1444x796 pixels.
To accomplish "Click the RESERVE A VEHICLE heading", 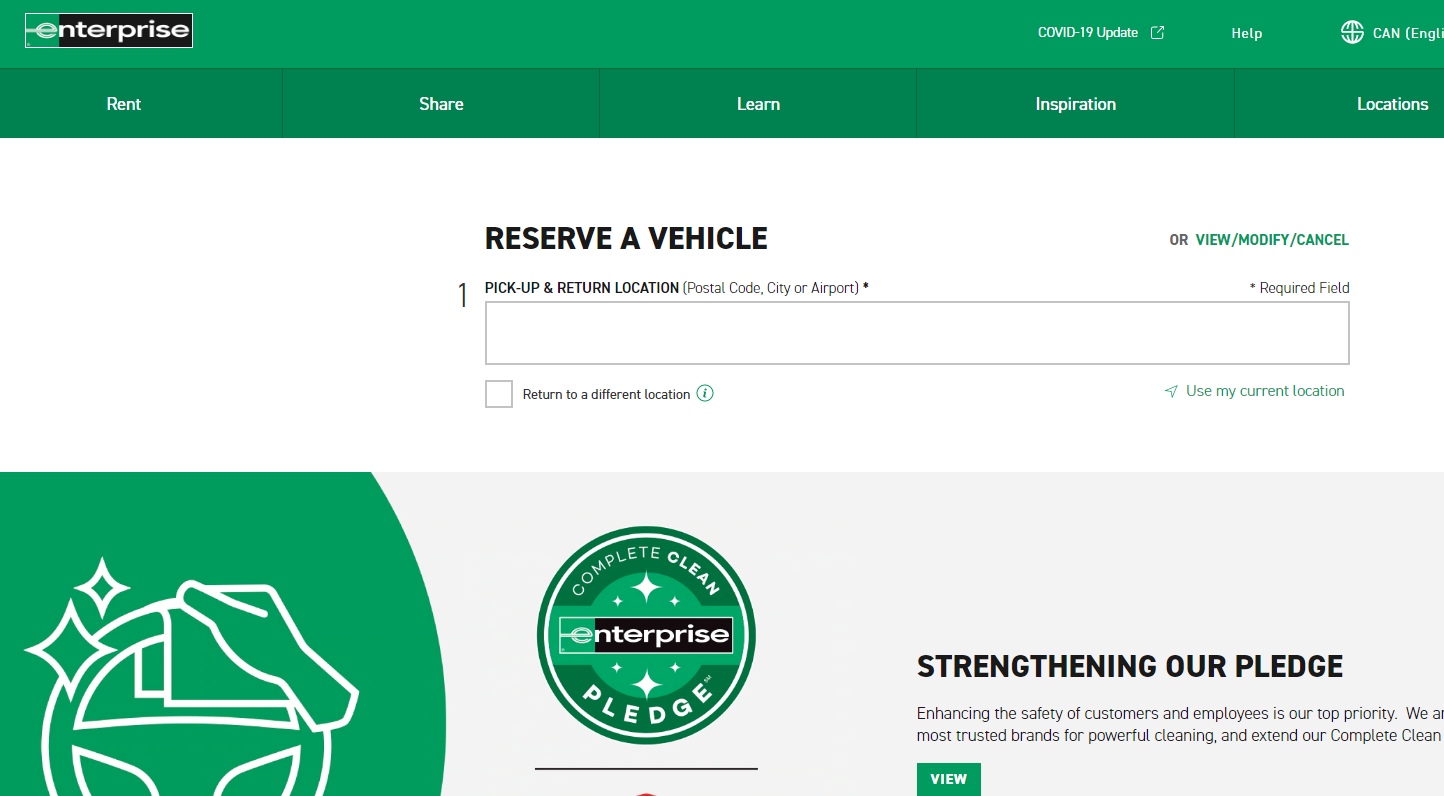I will 626,238.
